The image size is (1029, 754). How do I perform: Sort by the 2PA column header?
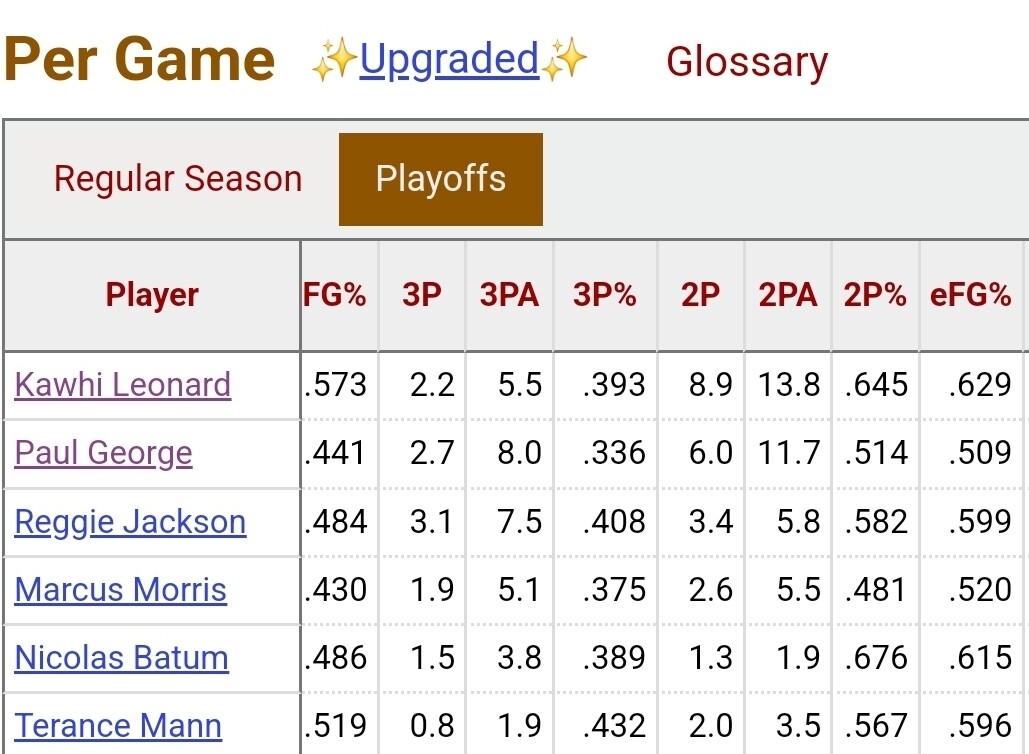[x=787, y=295]
